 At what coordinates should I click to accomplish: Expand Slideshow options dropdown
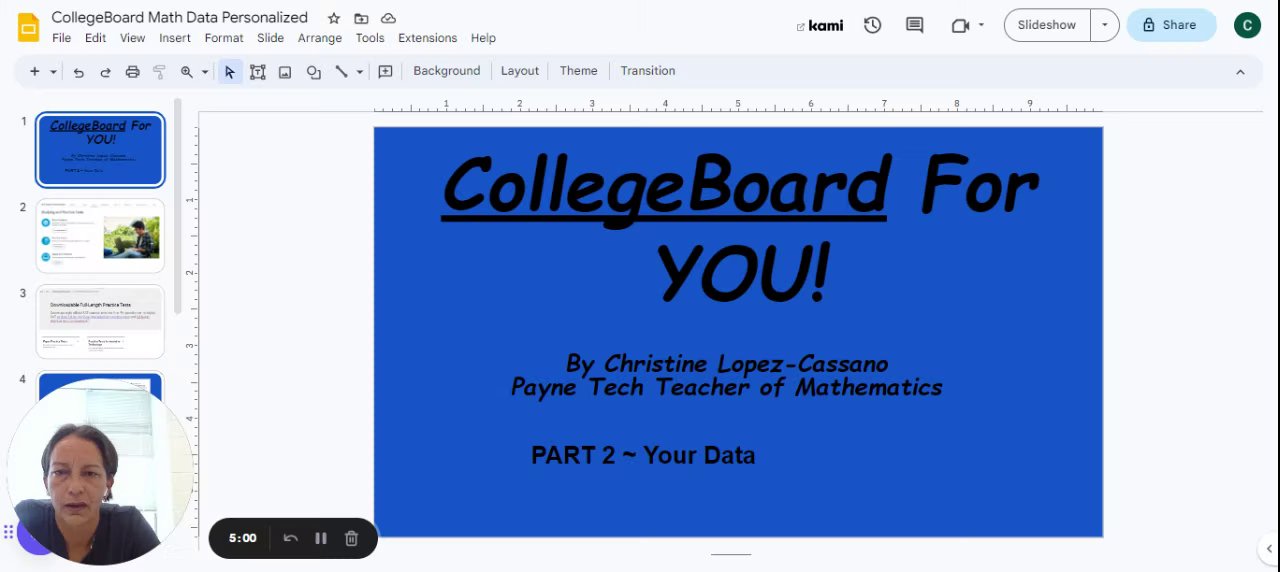click(x=1105, y=25)
